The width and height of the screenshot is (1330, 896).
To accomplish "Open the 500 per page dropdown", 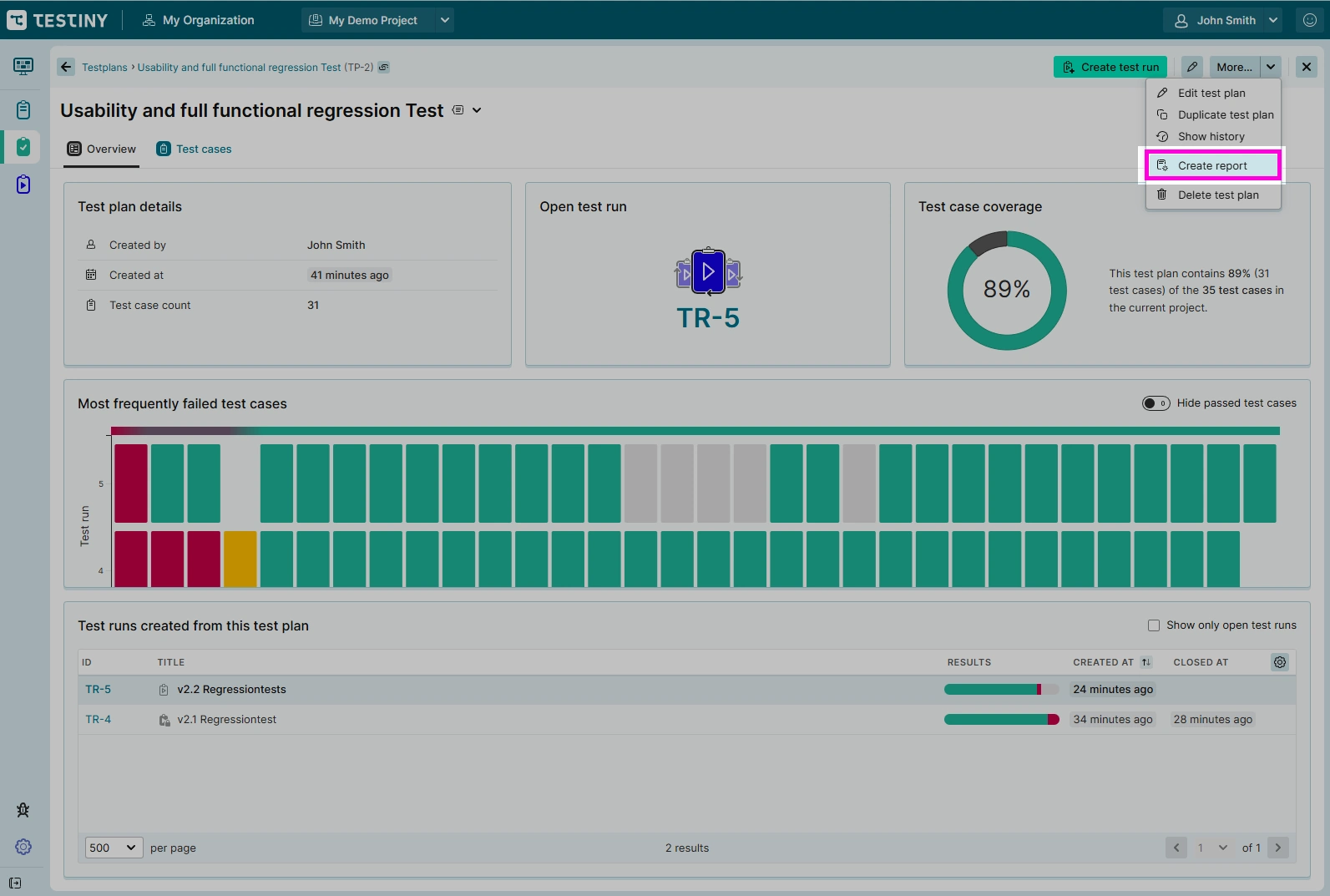I will coord(114,848).
